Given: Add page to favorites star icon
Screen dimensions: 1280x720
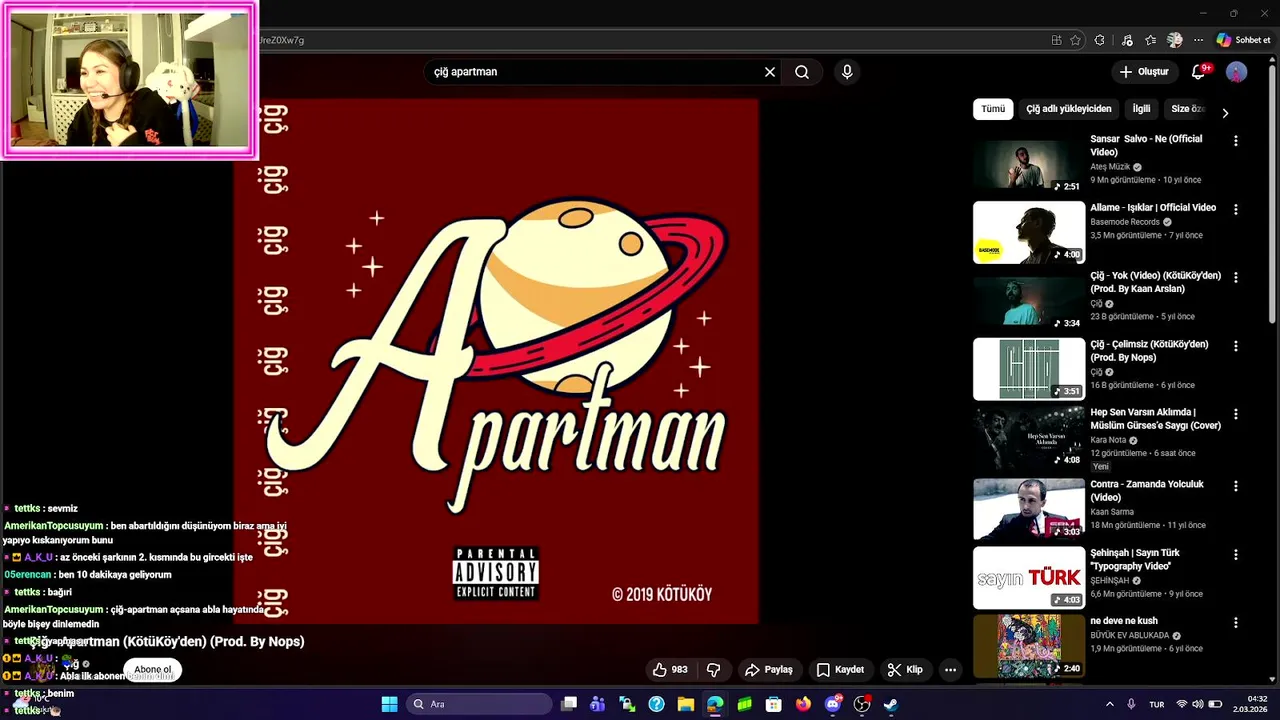Looking at the screenshot, I should [x=1075, y=40].
